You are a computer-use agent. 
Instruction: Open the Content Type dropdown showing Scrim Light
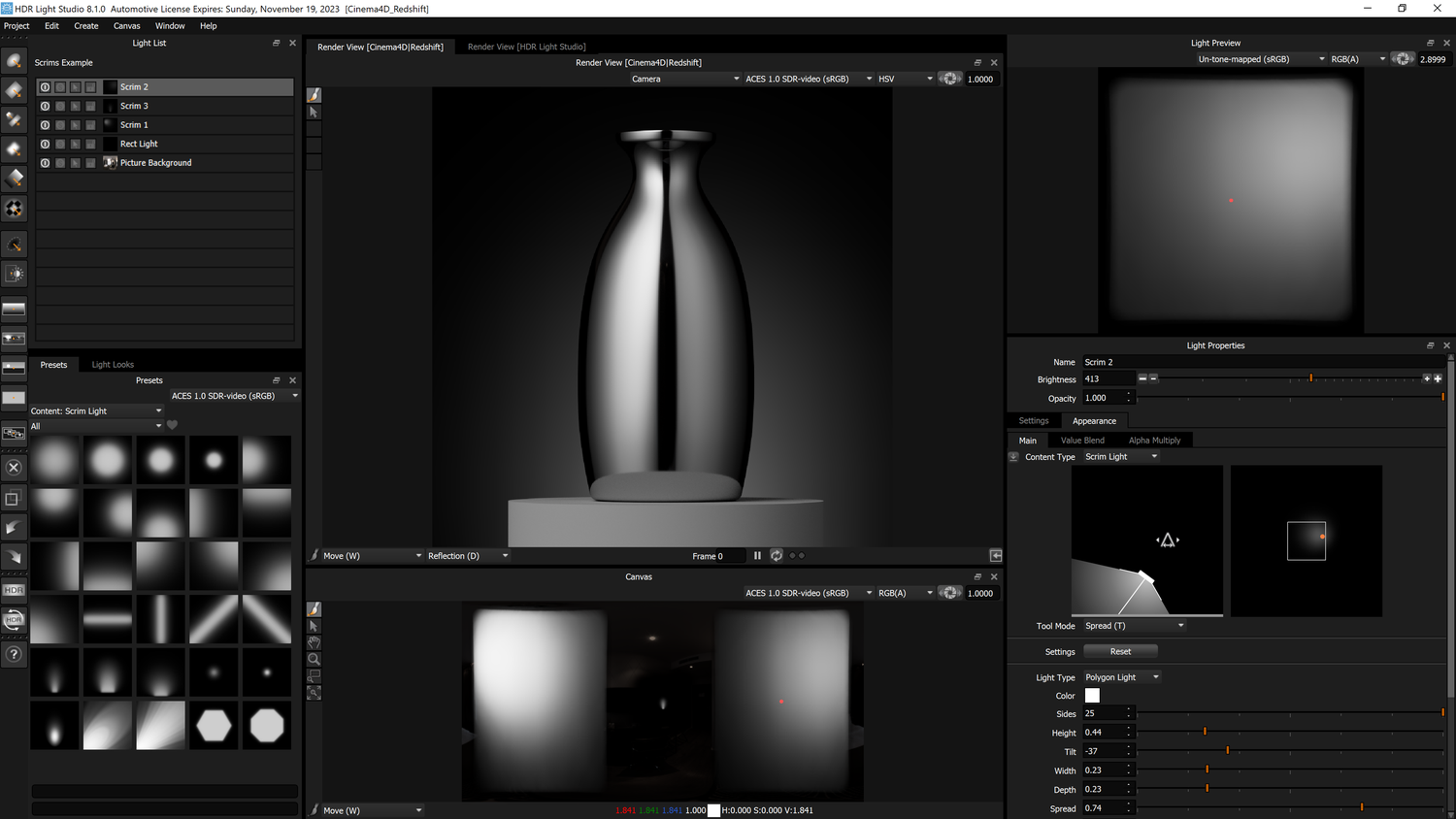tap(1119, 456)
